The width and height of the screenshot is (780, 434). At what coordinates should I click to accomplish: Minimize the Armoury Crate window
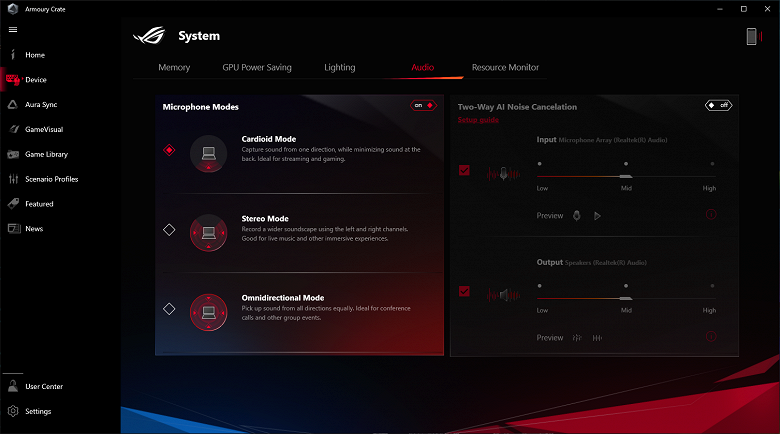[720, 9]
